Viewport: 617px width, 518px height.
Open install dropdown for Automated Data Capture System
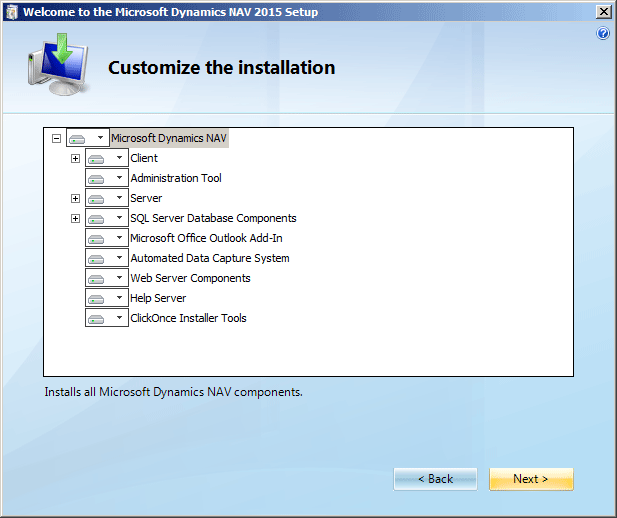107,258
